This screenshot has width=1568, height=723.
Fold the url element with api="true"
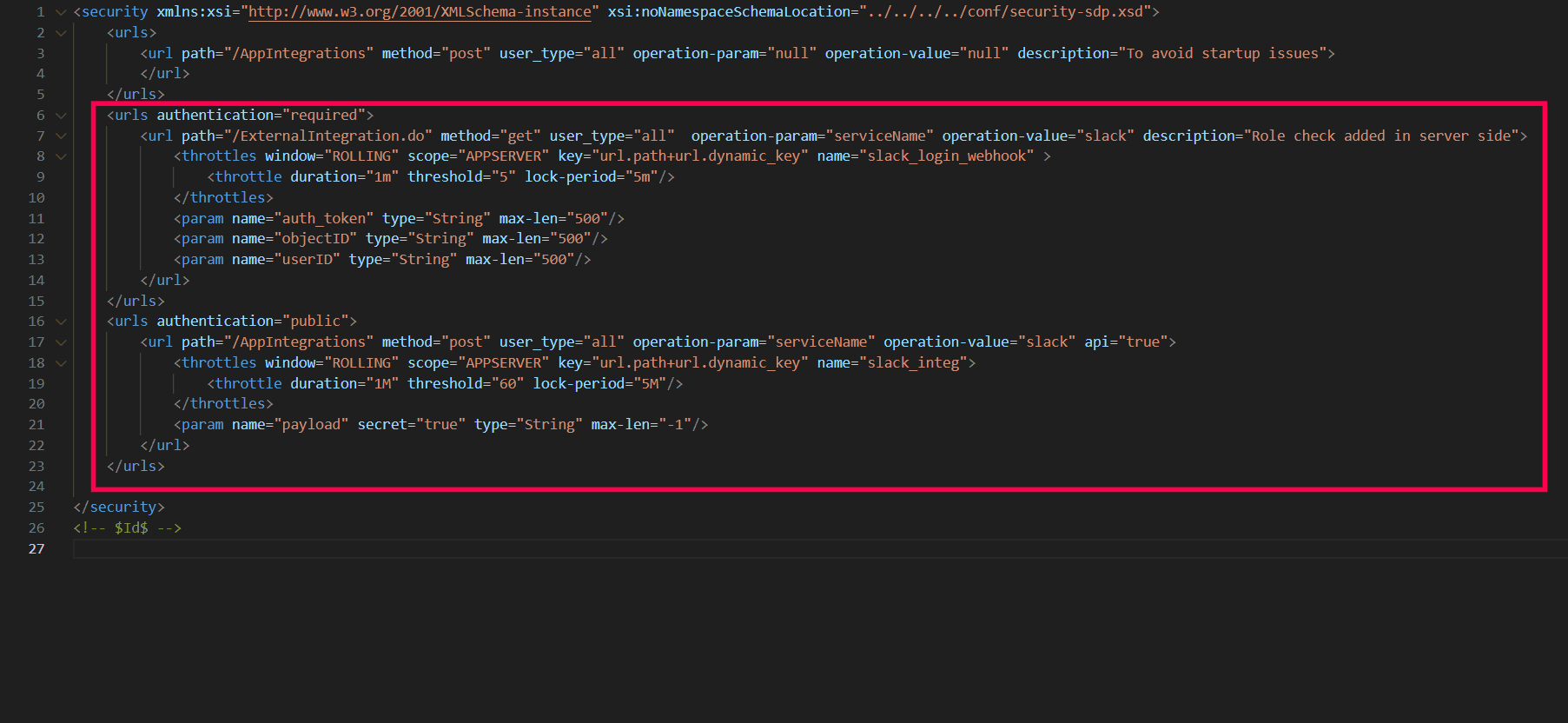coord(61,342)
